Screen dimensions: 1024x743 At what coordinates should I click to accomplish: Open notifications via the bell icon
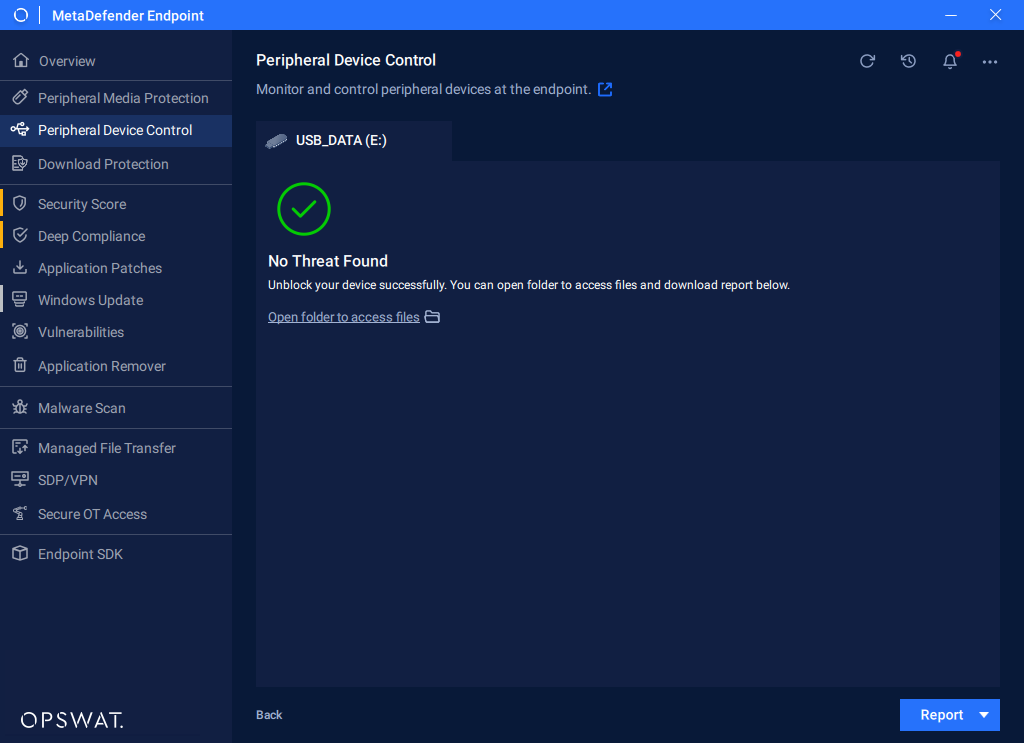(950, 61)
